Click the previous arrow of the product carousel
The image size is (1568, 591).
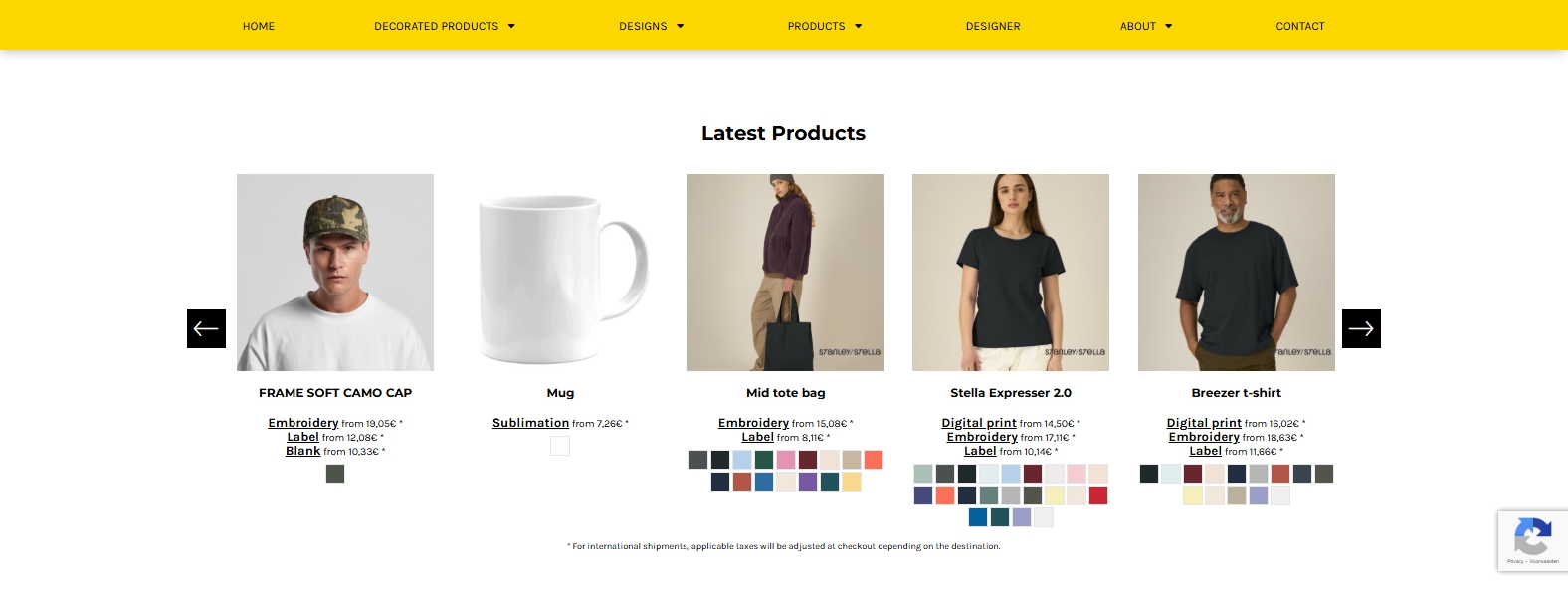(x=206, y=329)
